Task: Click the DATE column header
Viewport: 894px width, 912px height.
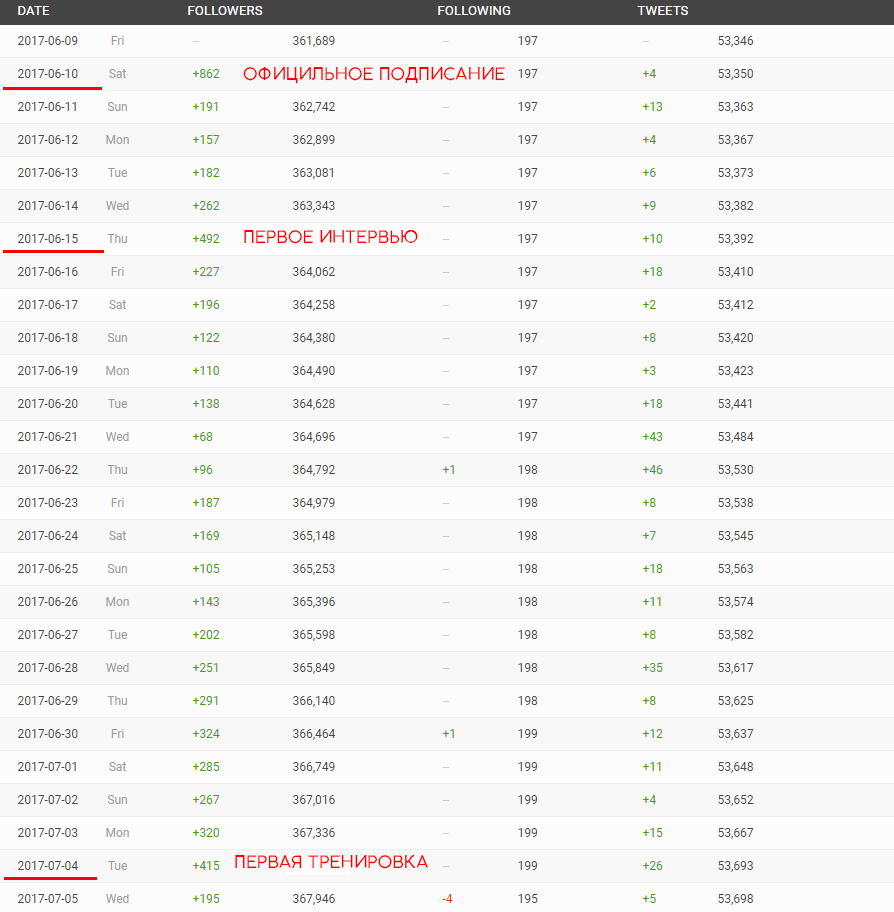Action: pyautogui.click(x=33, y=11)
